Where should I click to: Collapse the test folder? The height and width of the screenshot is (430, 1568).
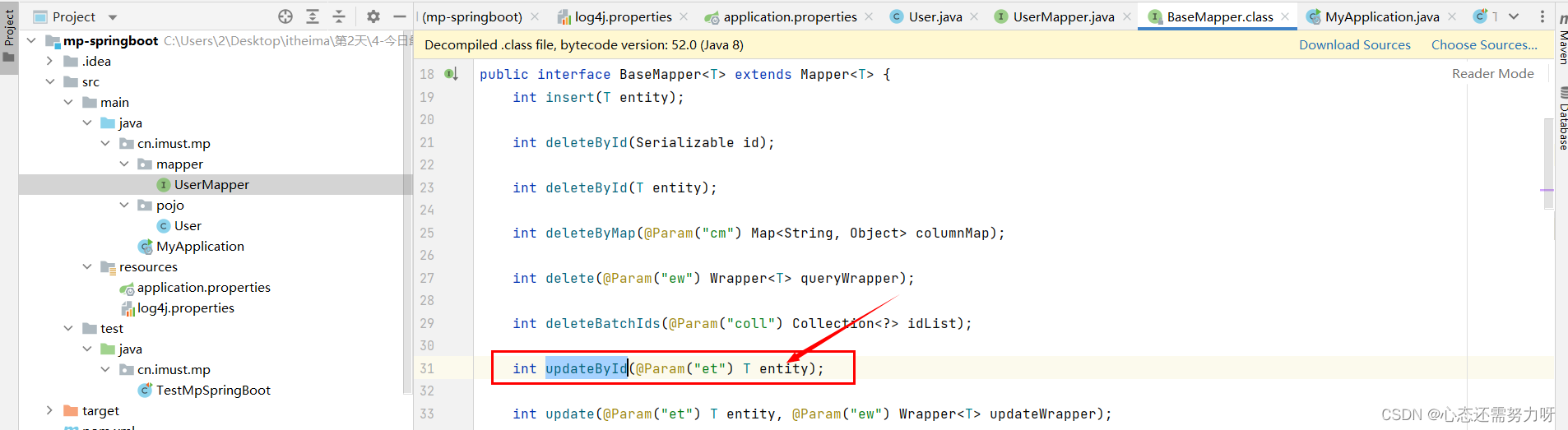68,328
